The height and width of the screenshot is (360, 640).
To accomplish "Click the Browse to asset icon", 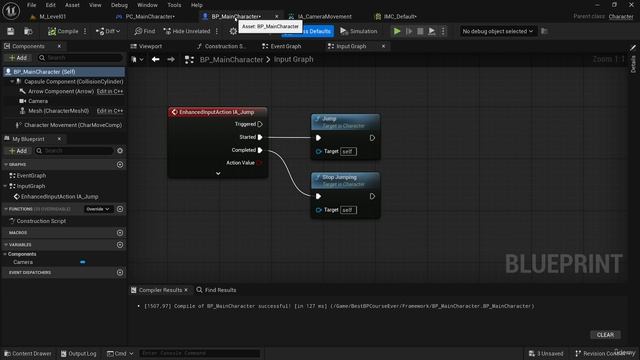I will (x=28, y=31).
